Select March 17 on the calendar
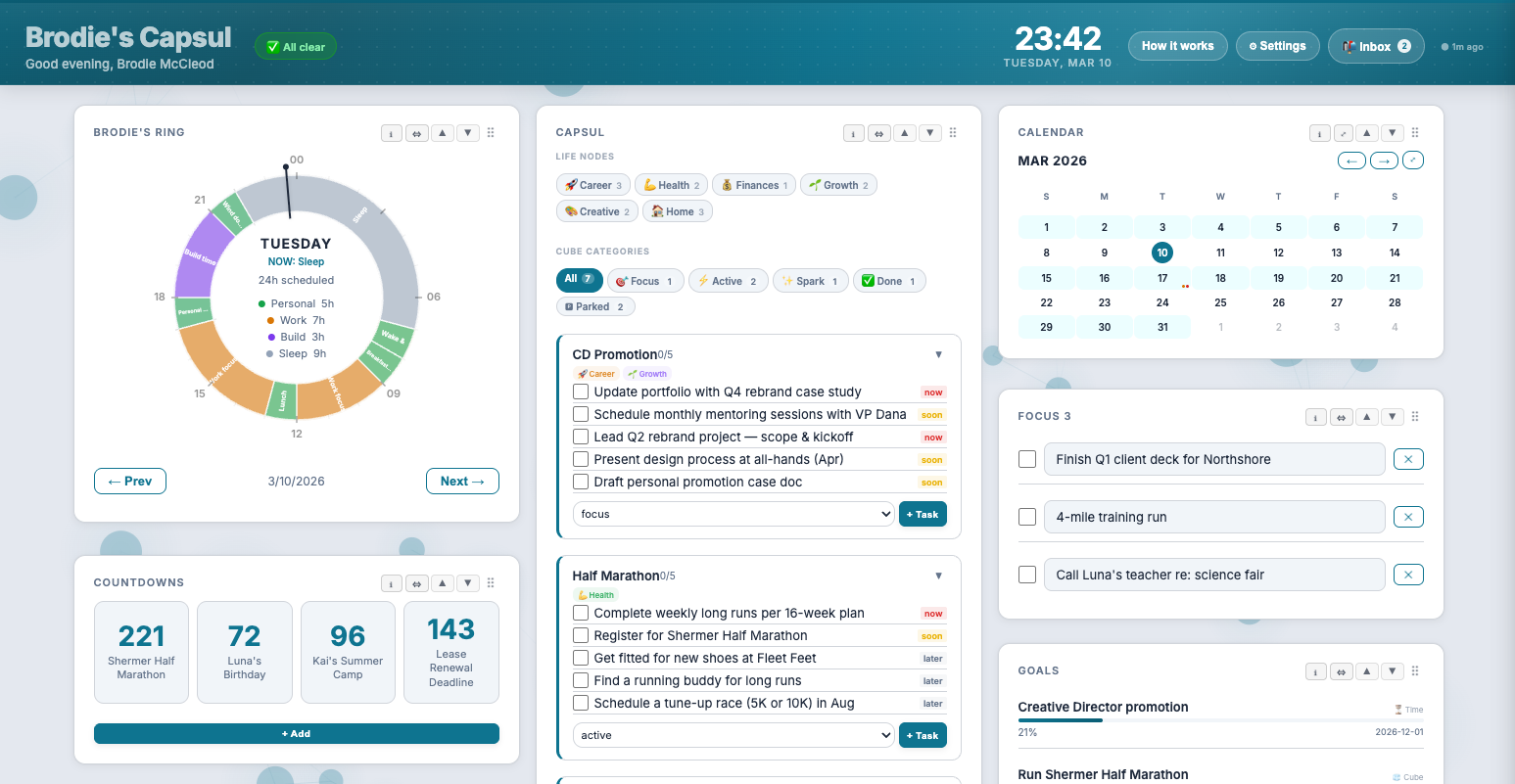The height and width of the screenshot is (784, 1515). [1161, 277]
